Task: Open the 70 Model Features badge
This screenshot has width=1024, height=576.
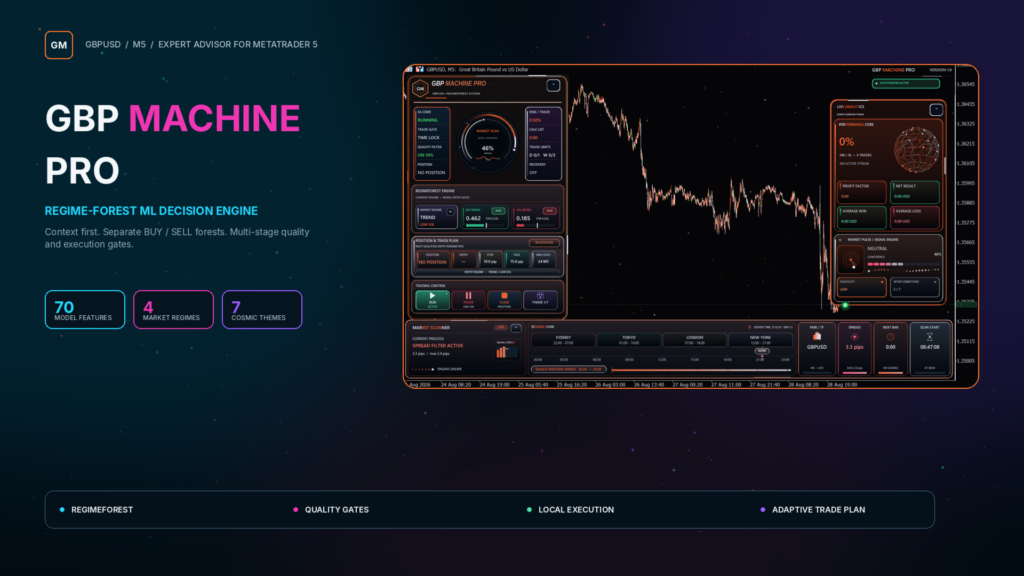Action: coord(85,310)
